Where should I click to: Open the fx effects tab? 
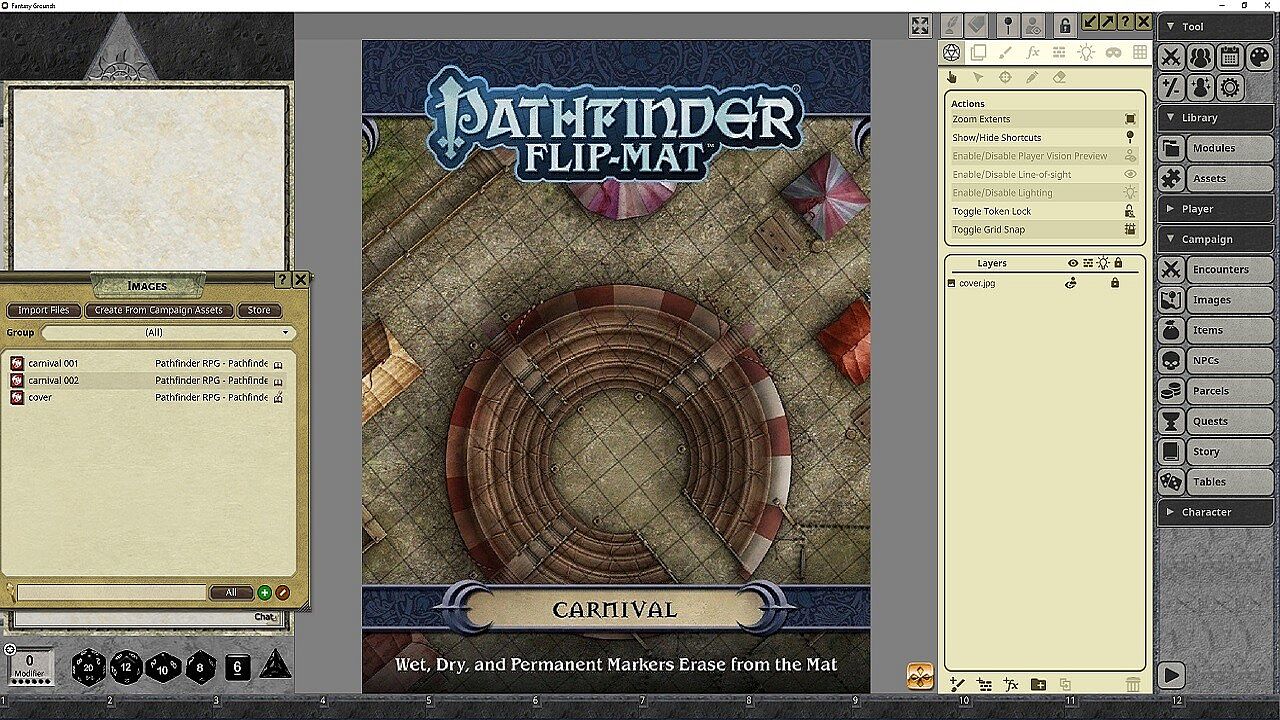point(1033,53)
